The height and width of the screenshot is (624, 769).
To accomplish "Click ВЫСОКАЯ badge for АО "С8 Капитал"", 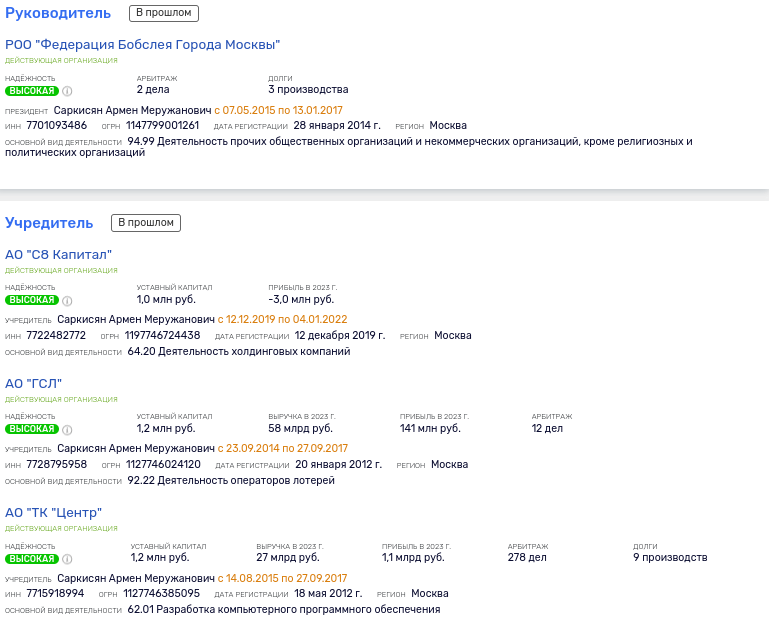I will [32, 300].
